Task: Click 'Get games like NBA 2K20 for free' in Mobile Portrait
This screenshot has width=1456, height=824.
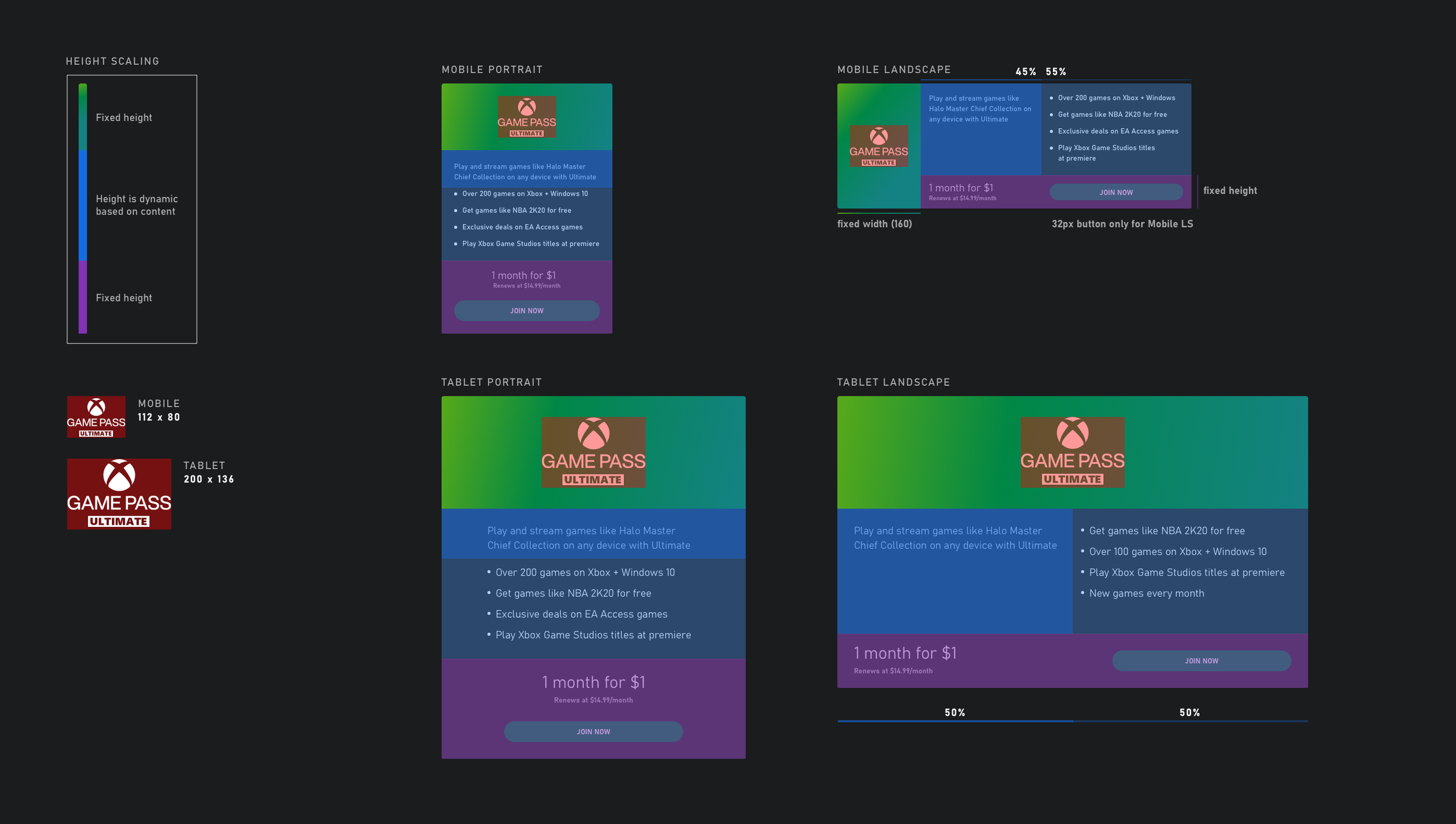Action: coord(517,210)
